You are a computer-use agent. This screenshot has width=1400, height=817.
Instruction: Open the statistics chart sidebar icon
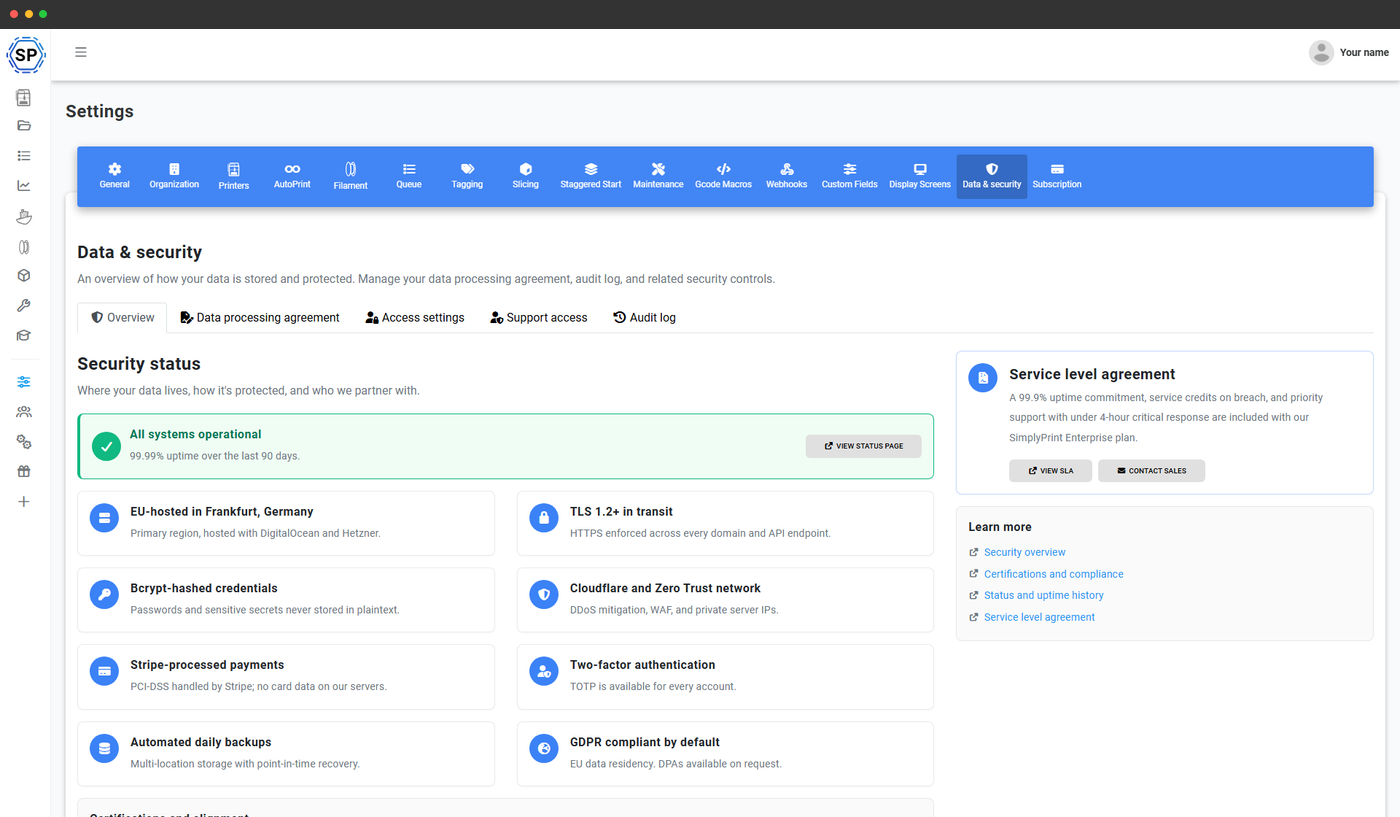point(24,186)
